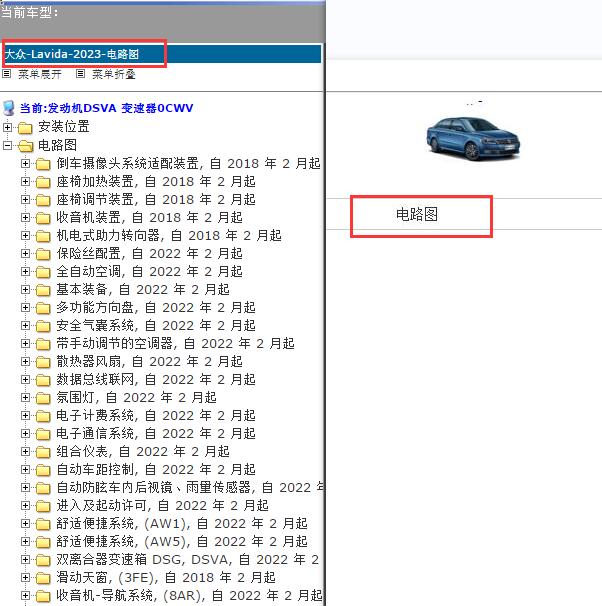The height and width of the screenshot is (606, 602).
Task: Click folder icon of 自动车距控制
Action: click(43, 470)
